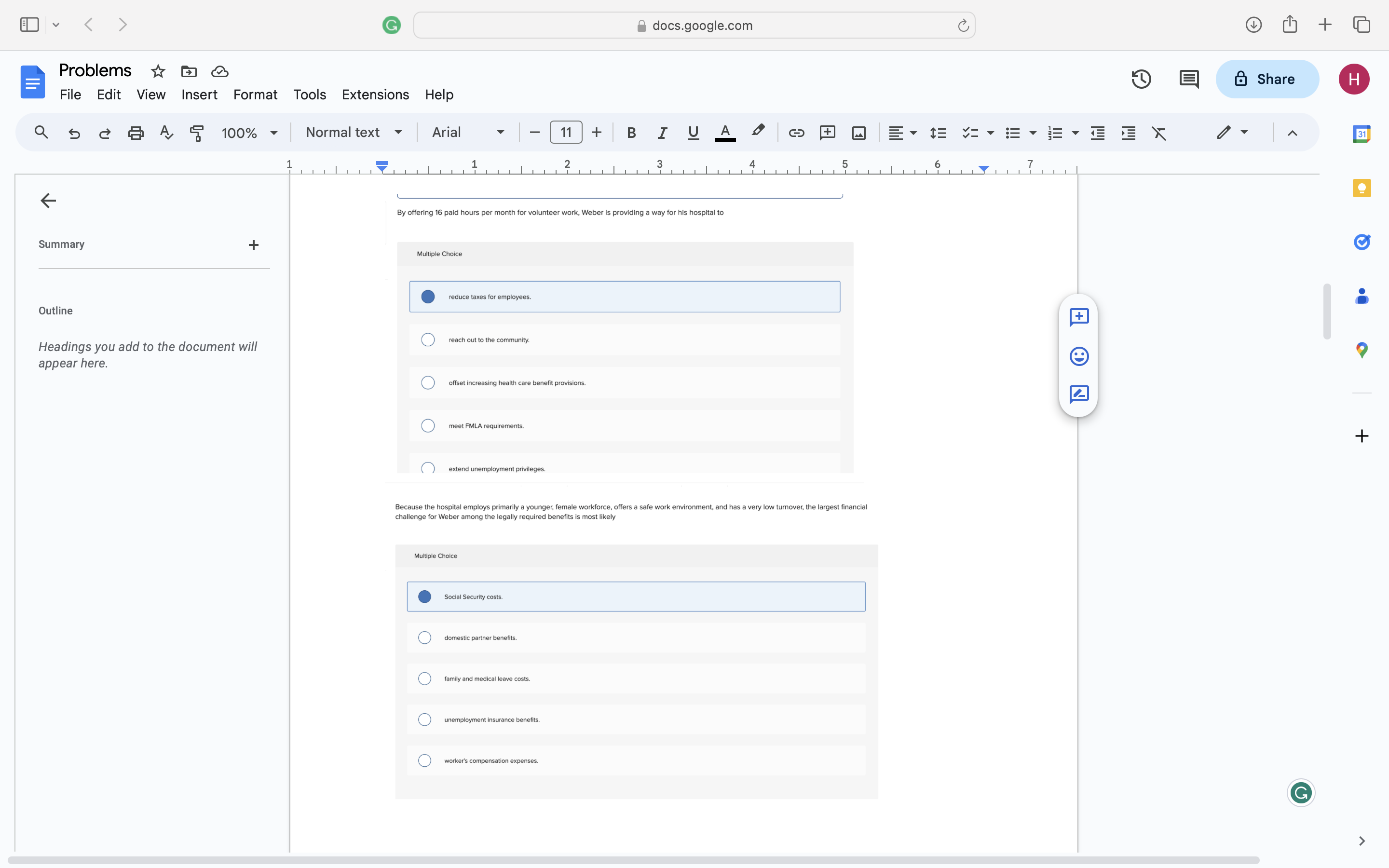Open the Extensions menu
This screenshot has height=868, width=1389.
(375, 95)
